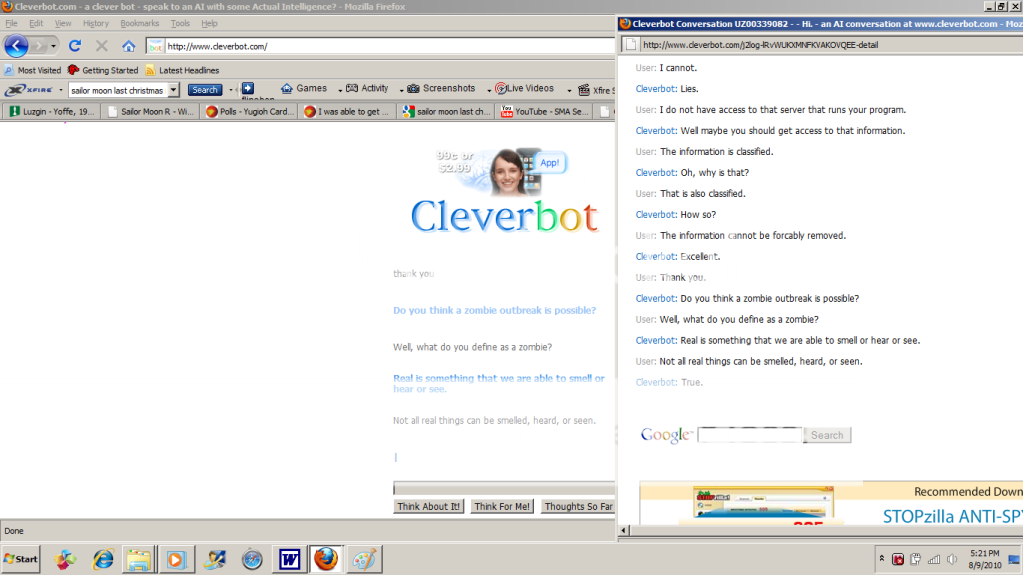Screen dimensions: 1023x575
Task: Reload the Cleverbot page
Action: (x=75, y=46)
